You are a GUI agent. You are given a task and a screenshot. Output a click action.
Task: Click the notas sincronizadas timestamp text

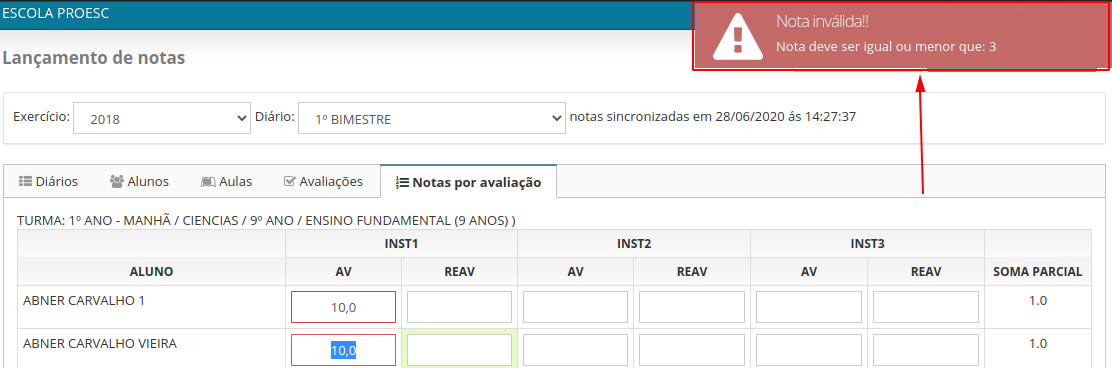click(x=713, y=116)
